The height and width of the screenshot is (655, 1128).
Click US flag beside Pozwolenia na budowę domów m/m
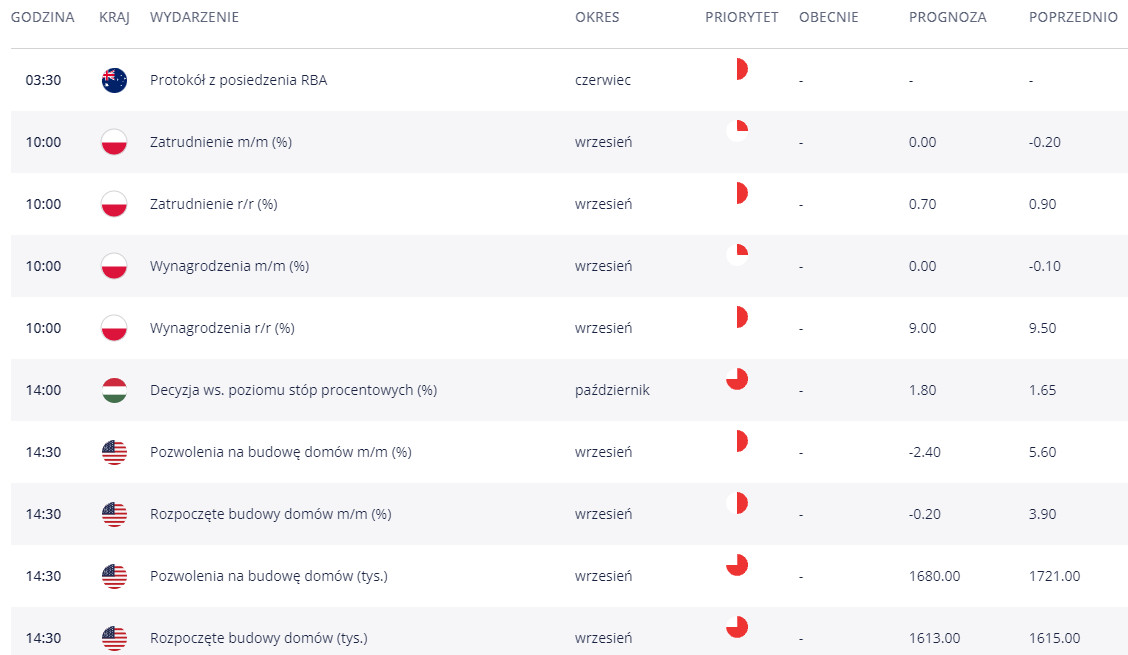coord(114,452)
